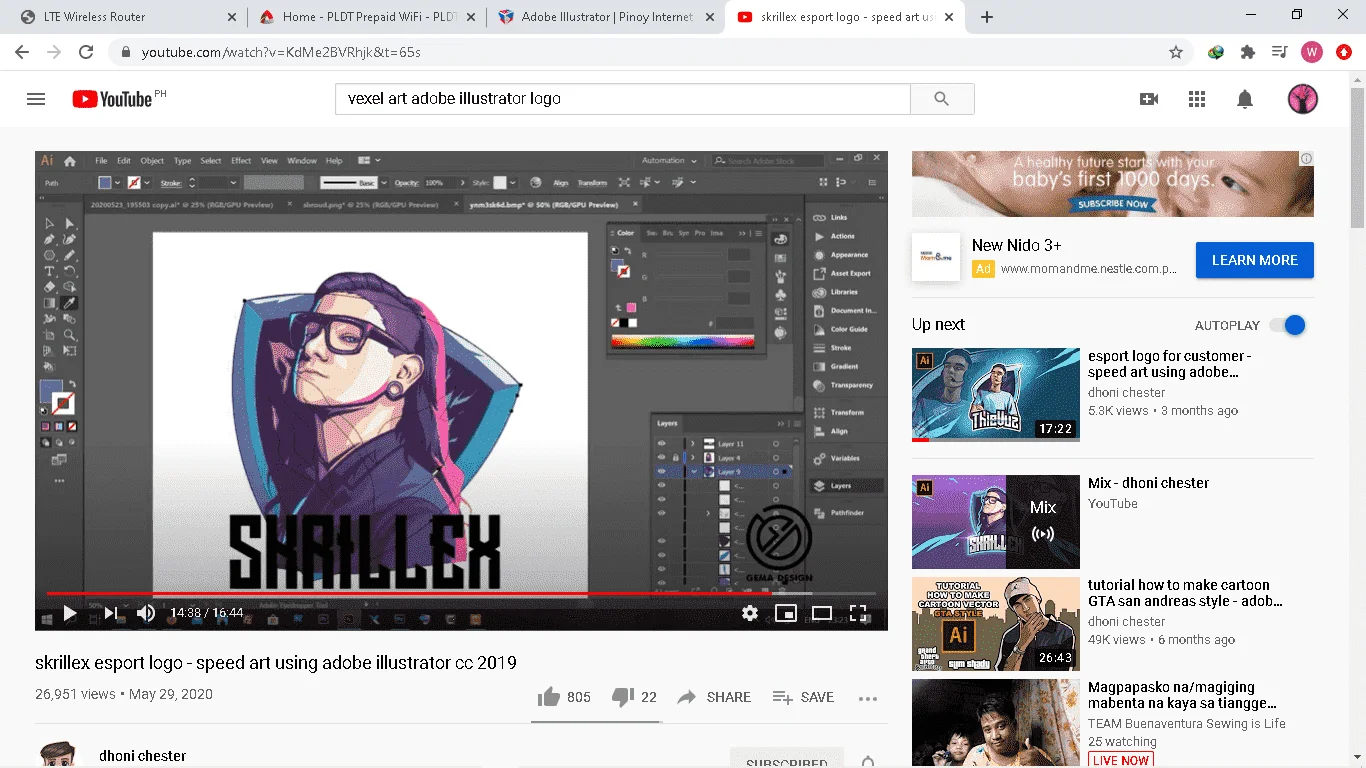Skip to the next video in player
The height and width of the screenshot is (768, 1366).
click(x=111, y=613)
